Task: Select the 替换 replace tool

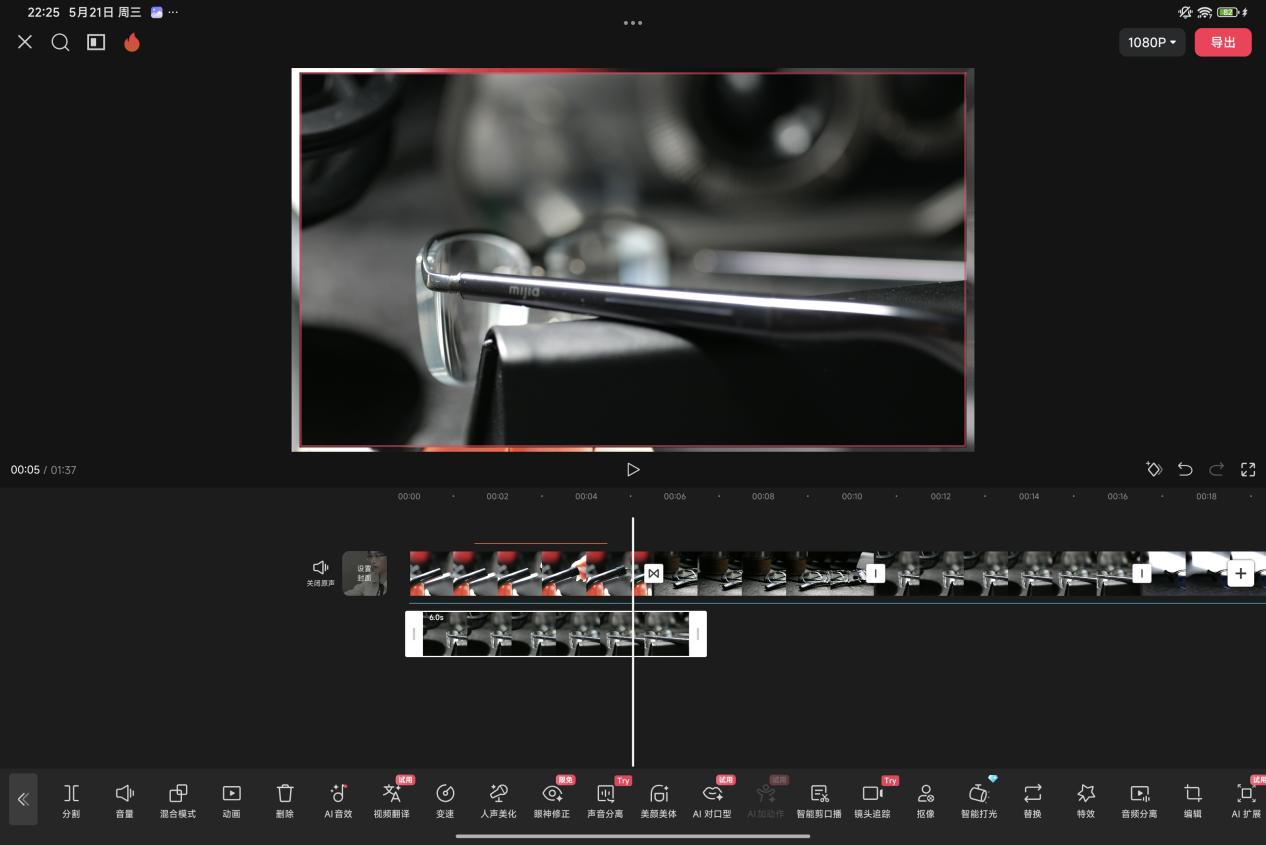Action: pyautogui.click(x=1033, y=801)
